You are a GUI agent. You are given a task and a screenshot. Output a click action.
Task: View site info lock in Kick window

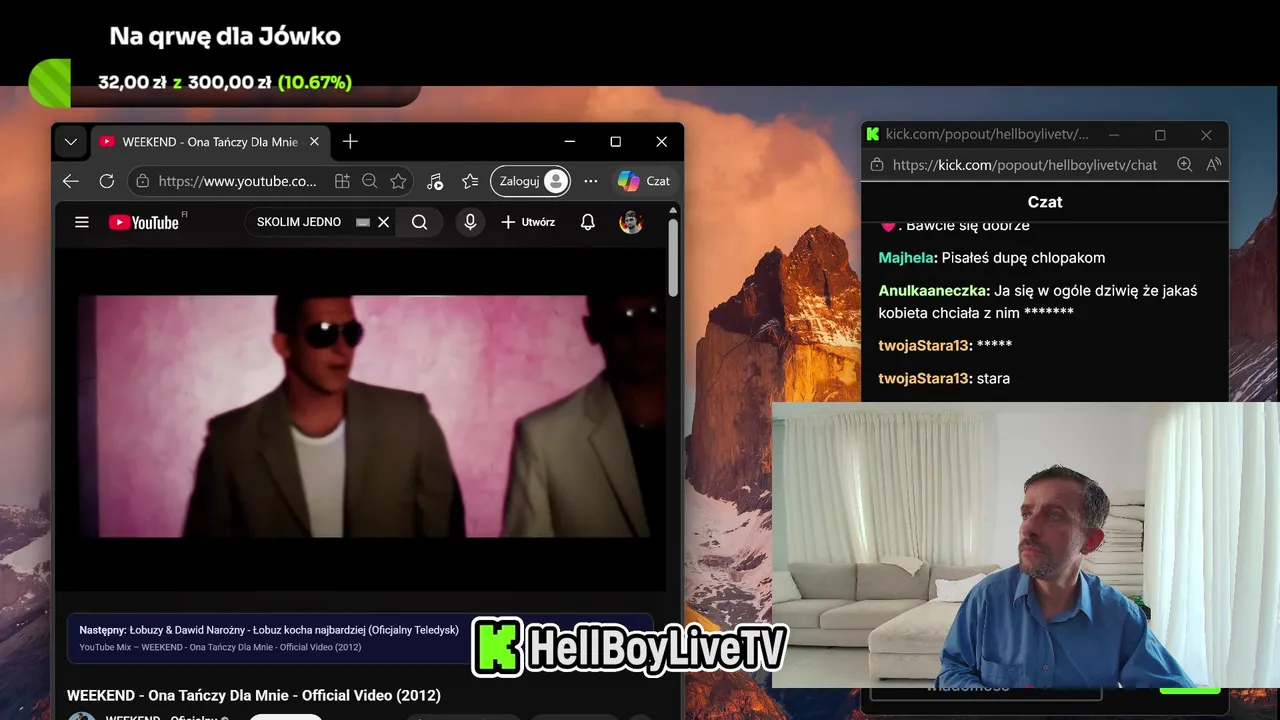(x=877, y=165)
